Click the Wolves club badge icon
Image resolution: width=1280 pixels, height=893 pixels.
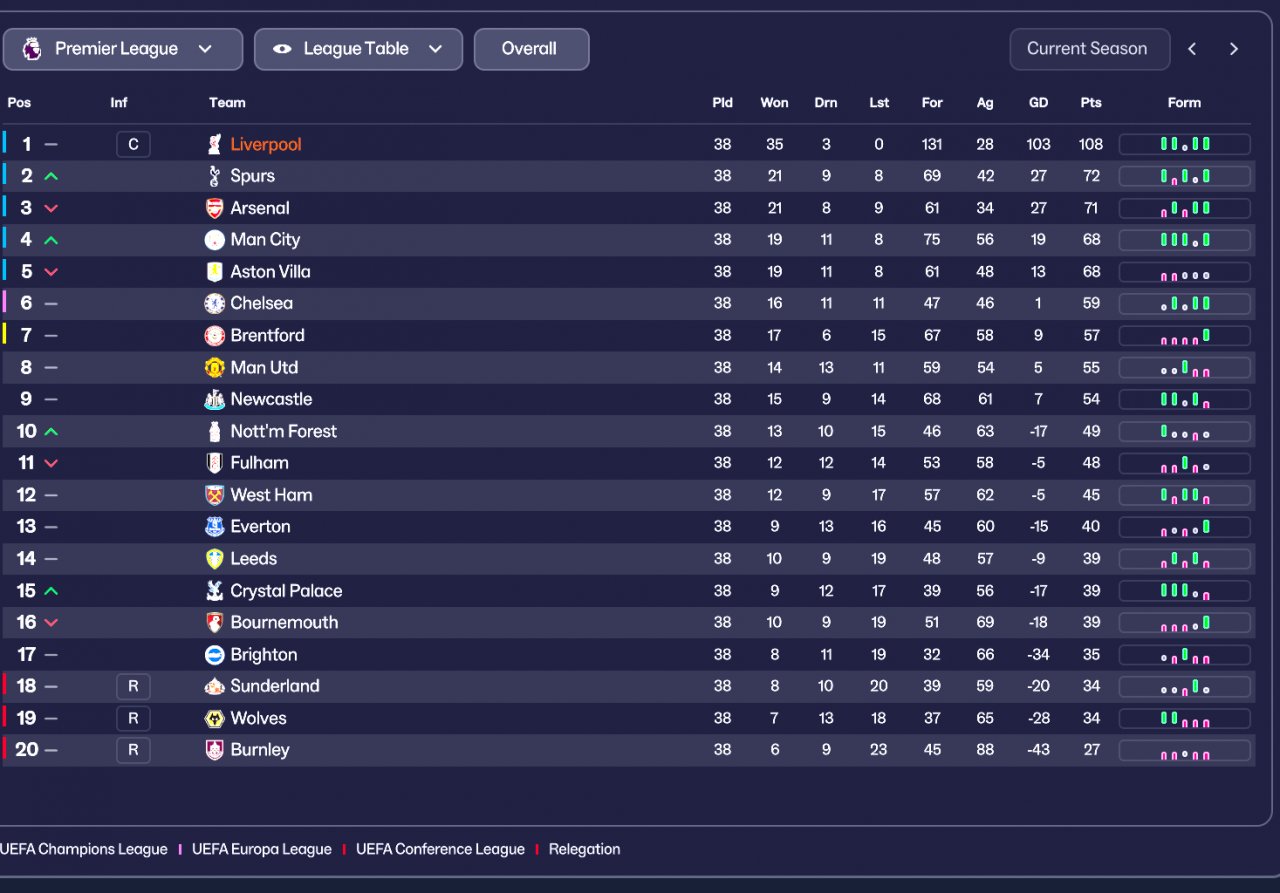pos(214,718)
